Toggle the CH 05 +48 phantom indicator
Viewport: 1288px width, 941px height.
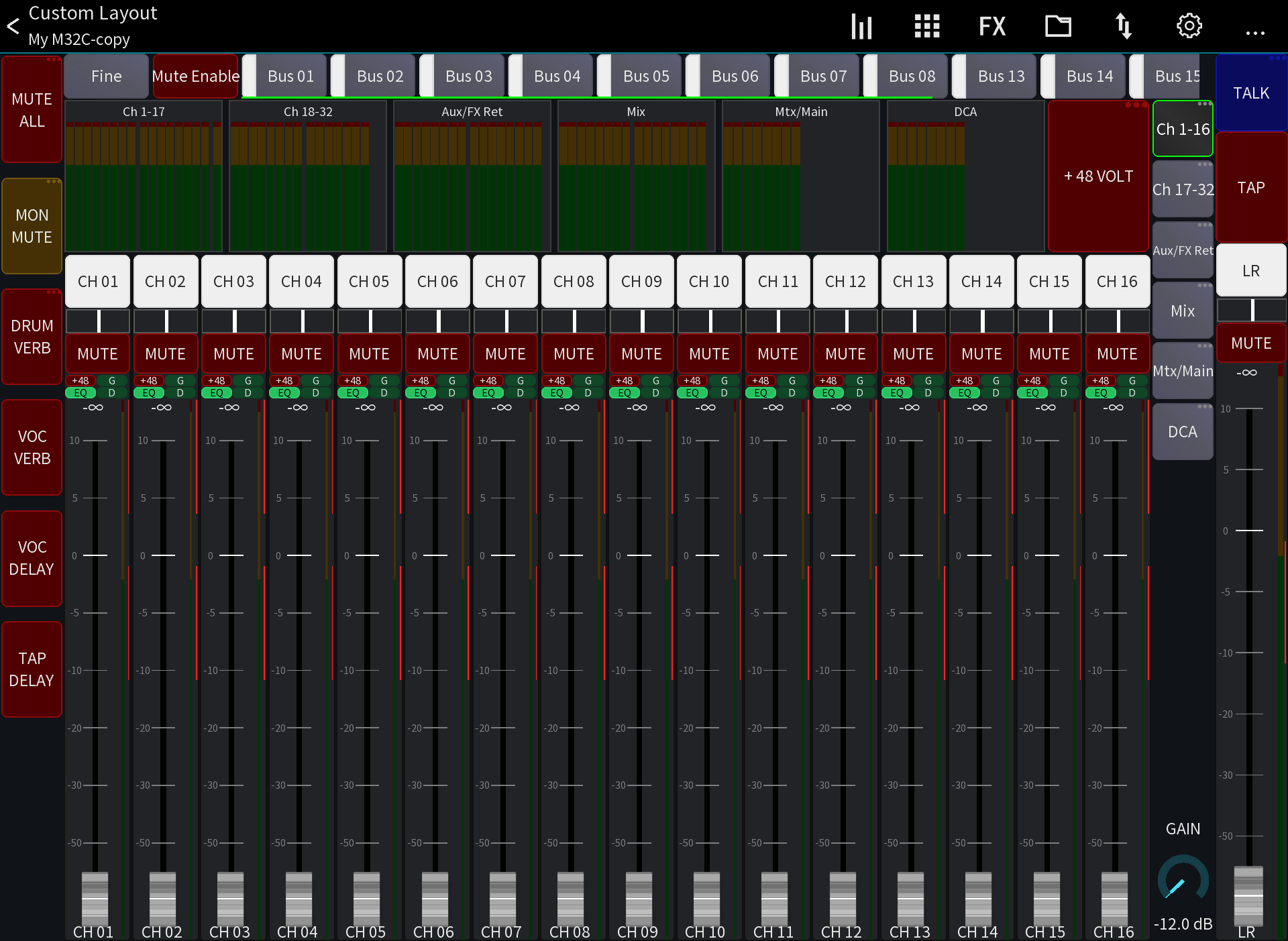click(353, 381)
